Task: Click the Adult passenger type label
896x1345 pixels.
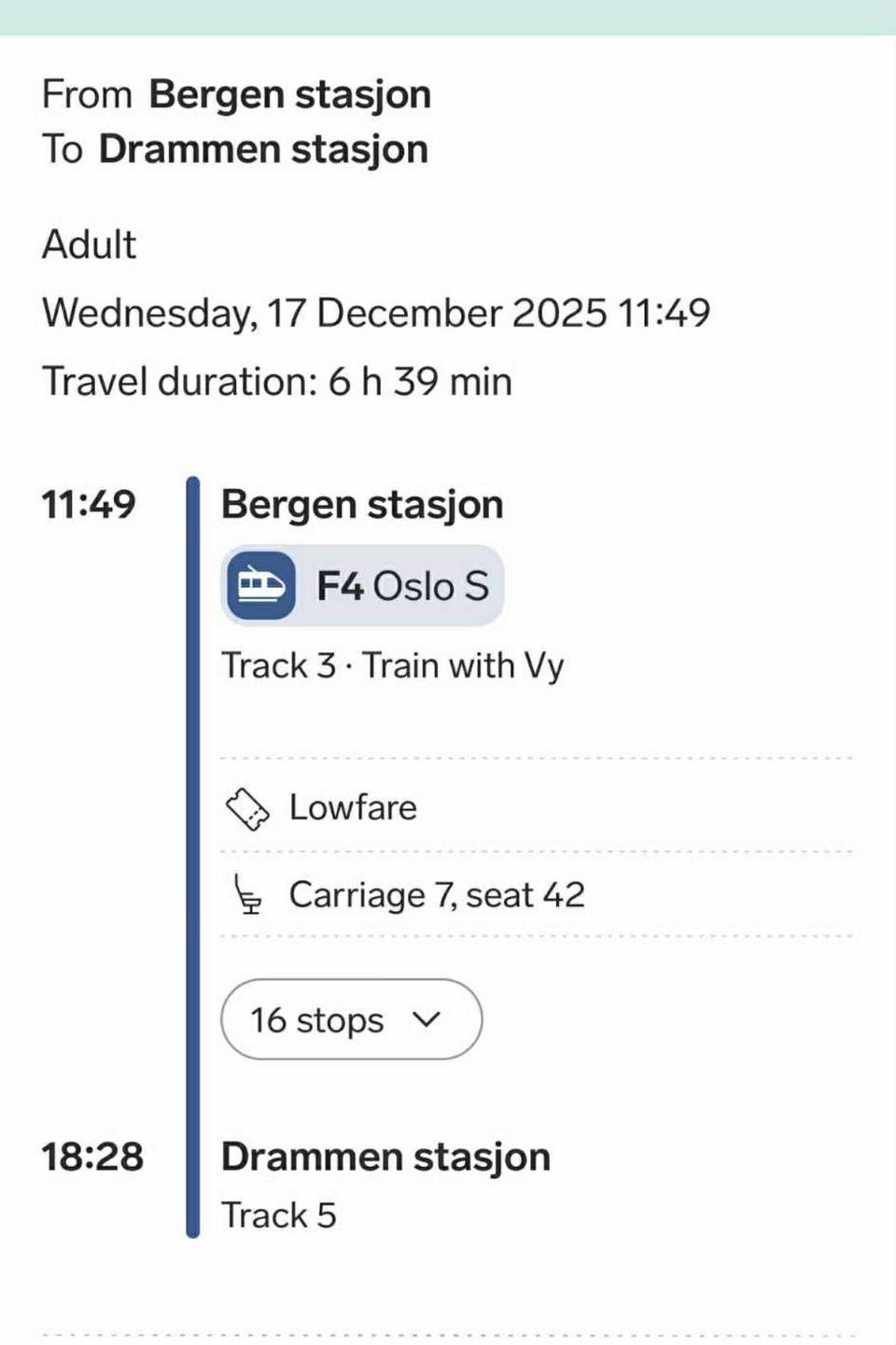Action: tap(90, 245)
